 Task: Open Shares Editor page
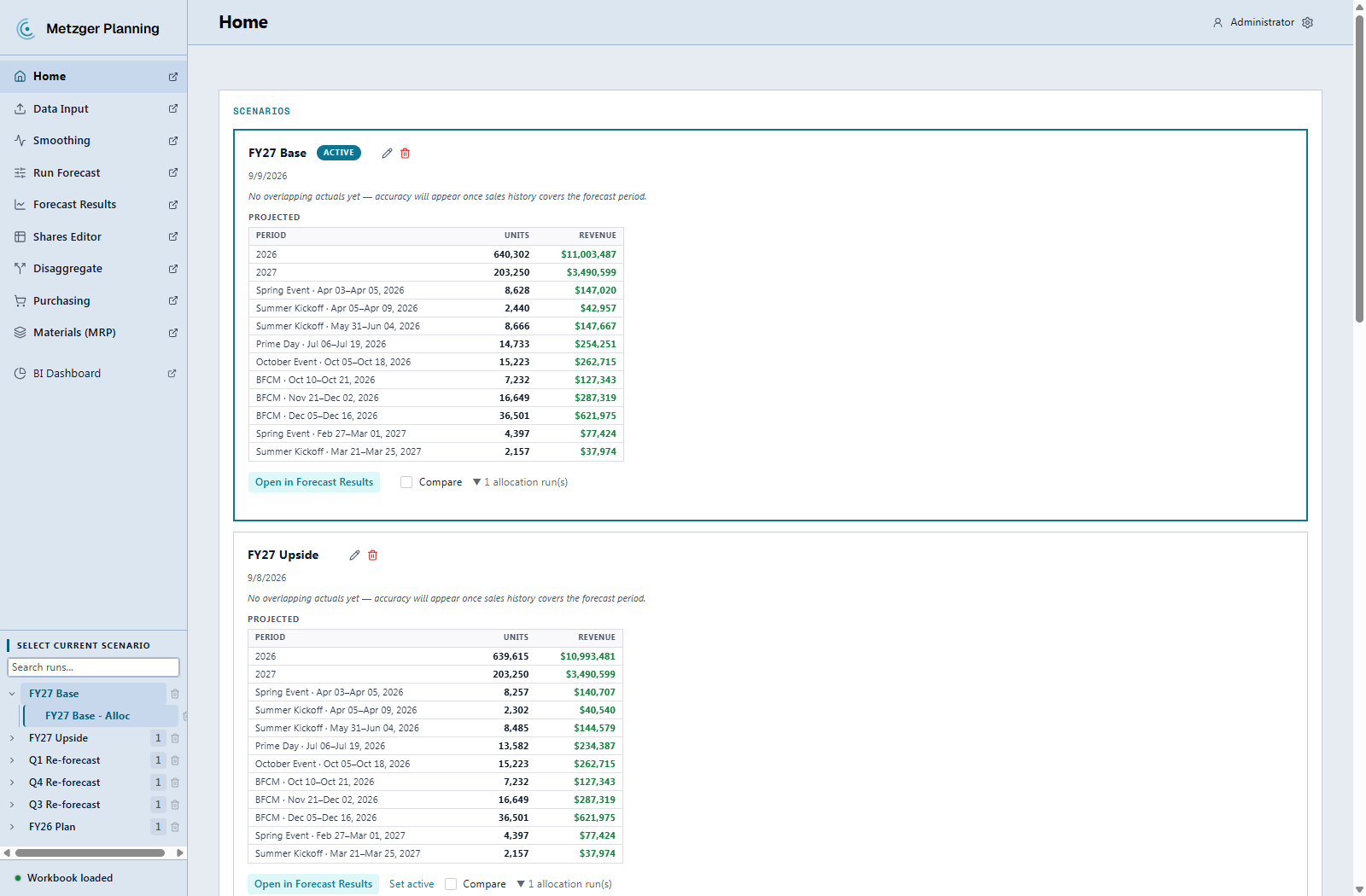pos(93,236)
